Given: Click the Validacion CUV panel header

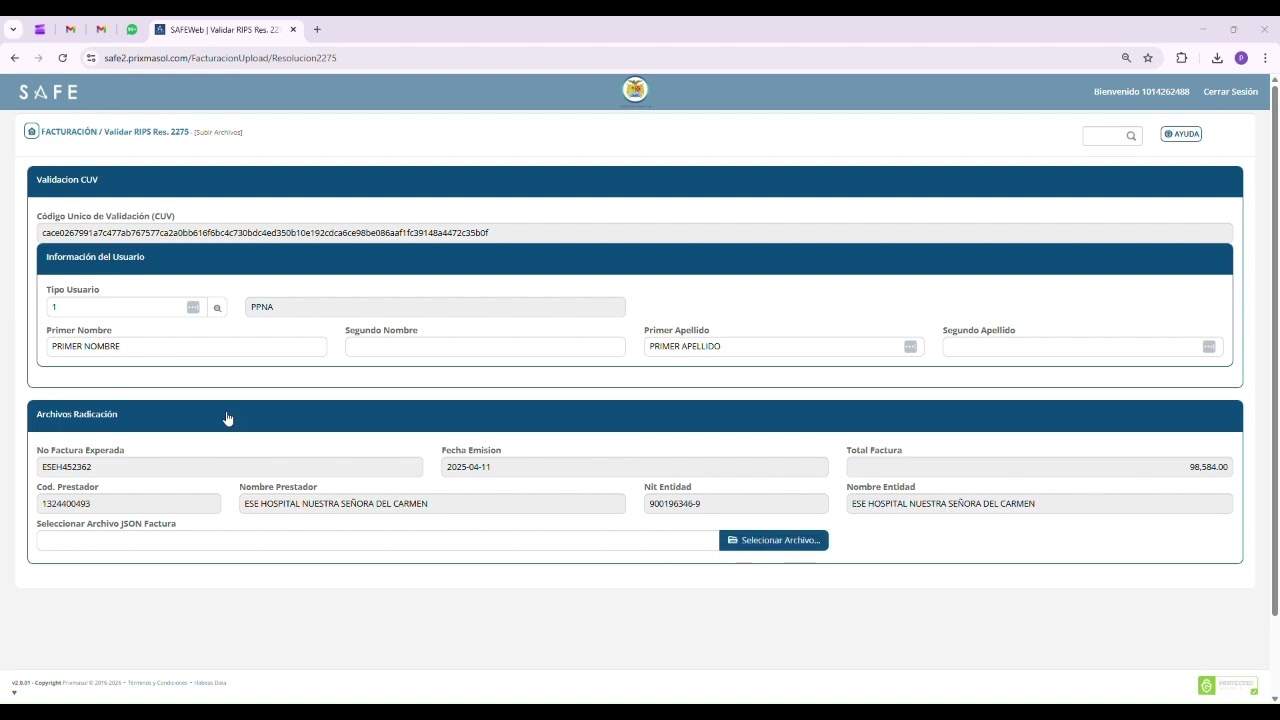Looking at the screenshot, I should pyautogui.click(x=635, y=180).
